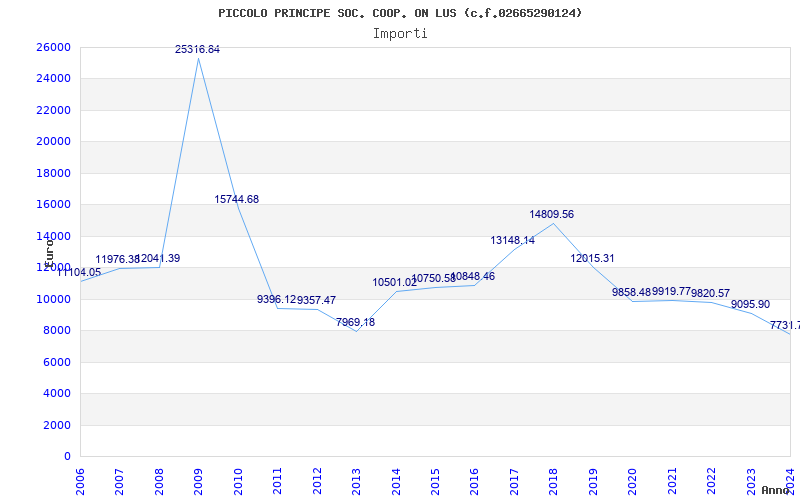Click the 2000 y-axis tick label
The width and height of the screenshot is (800, 500).
[x=57, y=426]
